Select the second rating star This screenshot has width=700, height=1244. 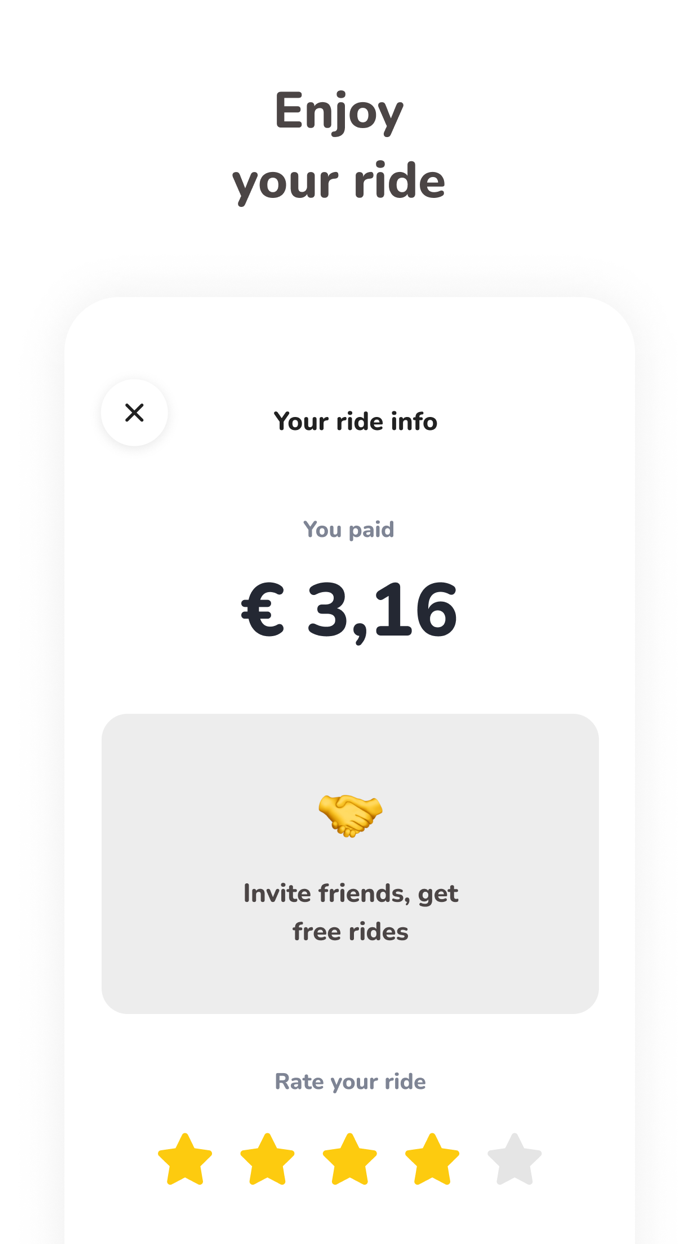pyautogui.click(x=267, y=1158)
